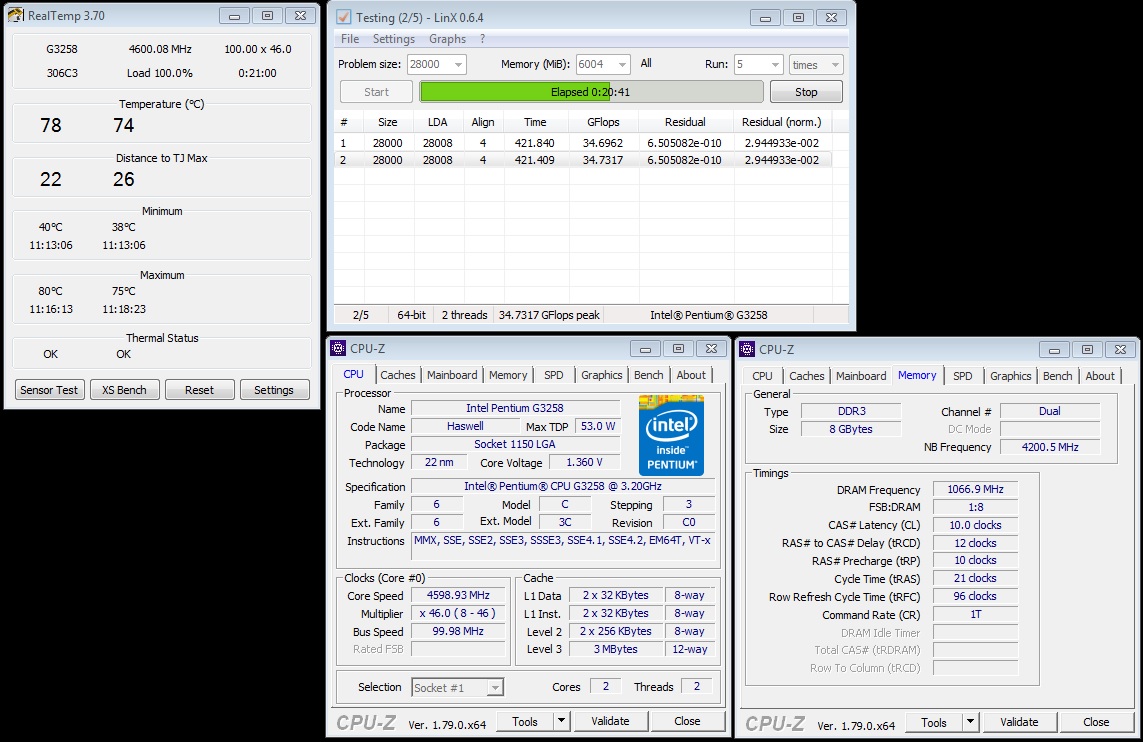Click the LinX checkmark title bar icon
1143x742 pixels.
343,17
